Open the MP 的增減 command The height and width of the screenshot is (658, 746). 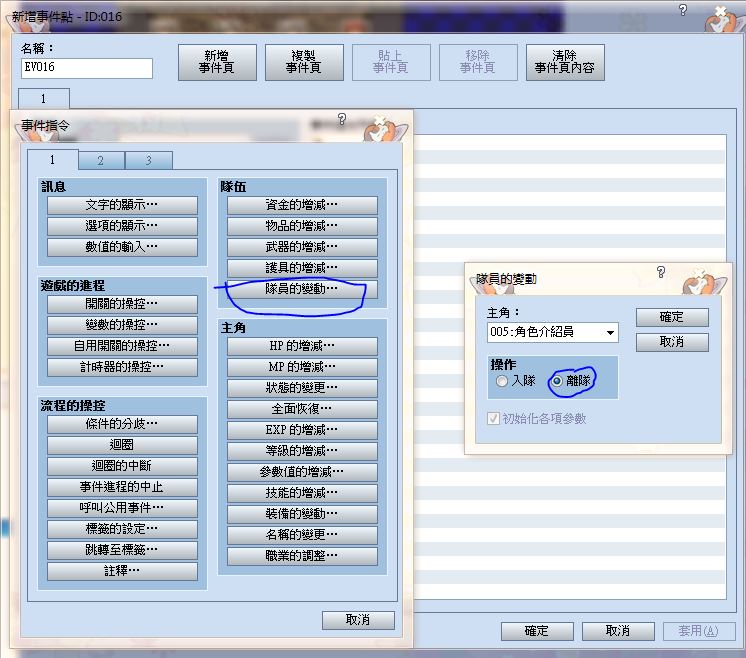tap(302, 367)
